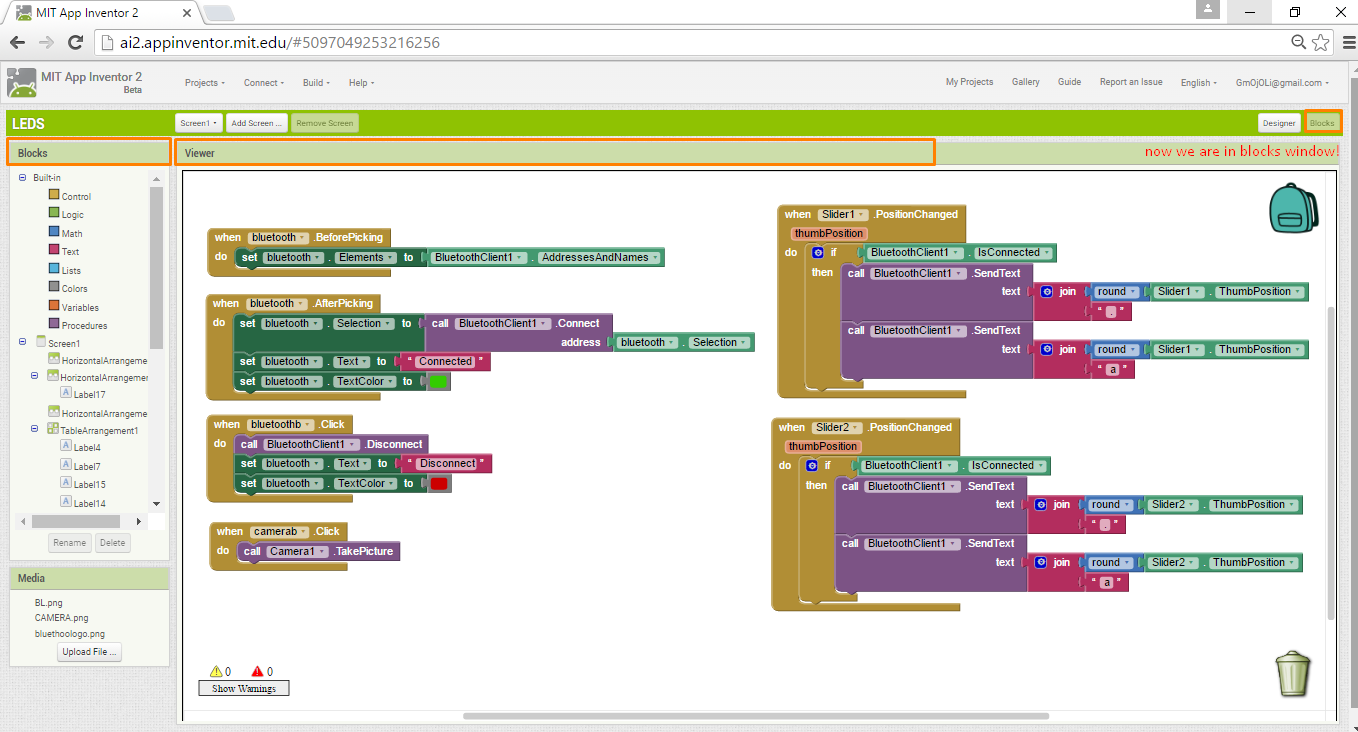
Task: Click the Delete button
Action: coord(113,543)
